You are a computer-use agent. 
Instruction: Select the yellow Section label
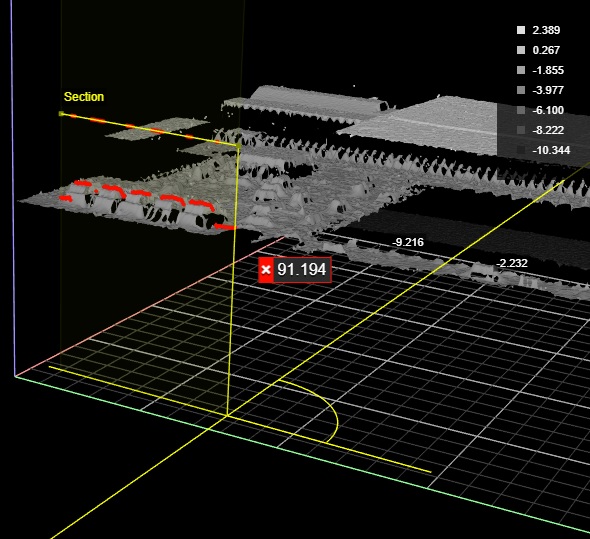[84, 97]
